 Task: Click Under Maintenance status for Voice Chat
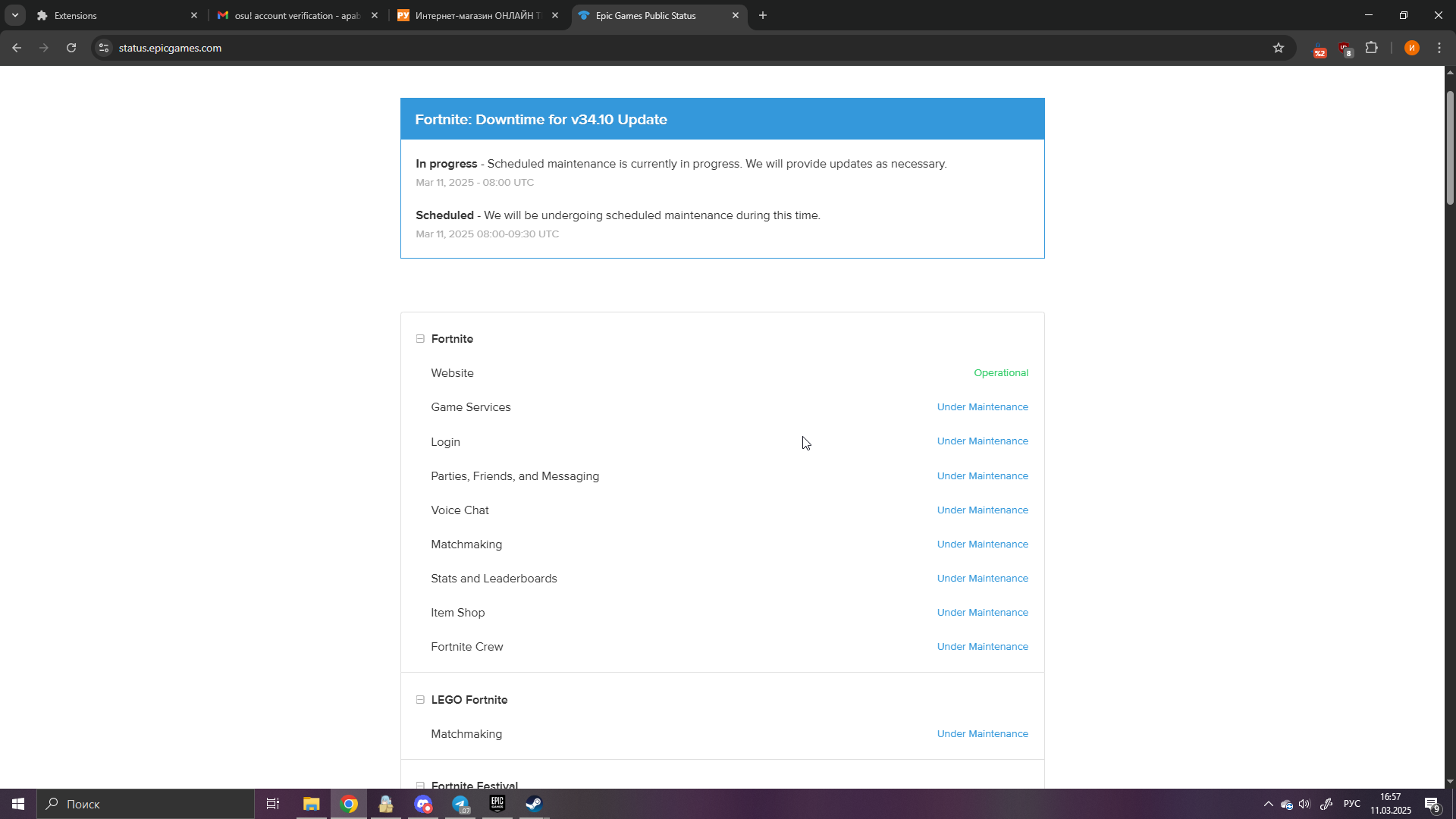pyautogui.click(x=983, y=510)
